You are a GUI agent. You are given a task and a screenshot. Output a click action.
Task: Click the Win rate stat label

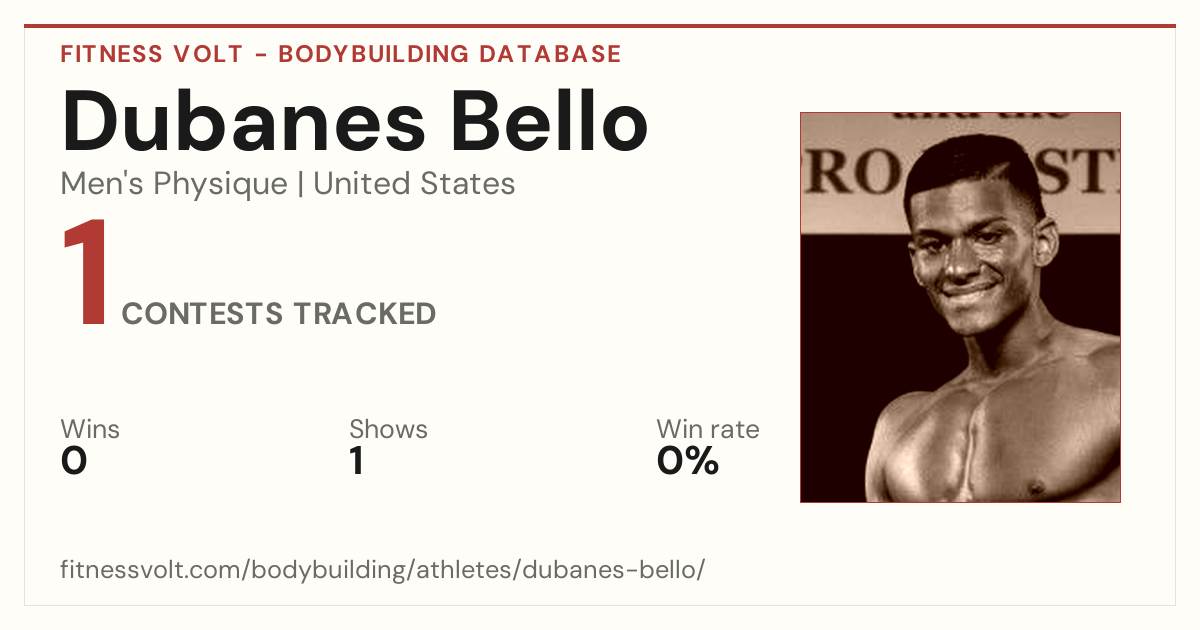click(708, 430)
